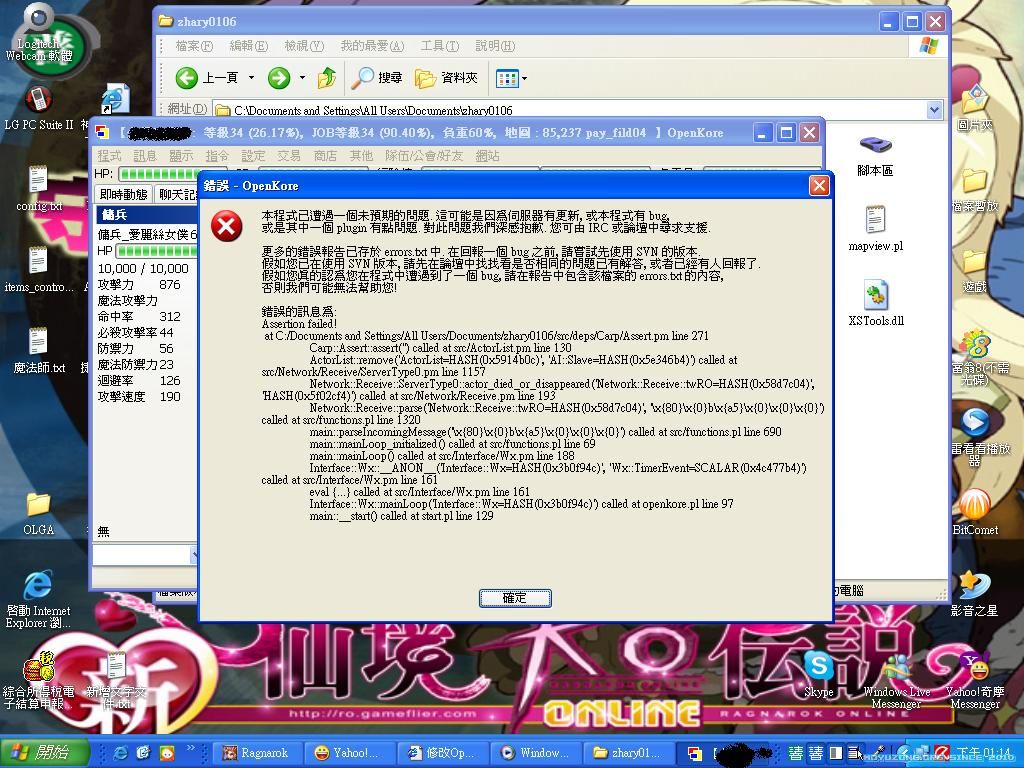Open the Skype desktop shortcut

click(x=820, y=670)
